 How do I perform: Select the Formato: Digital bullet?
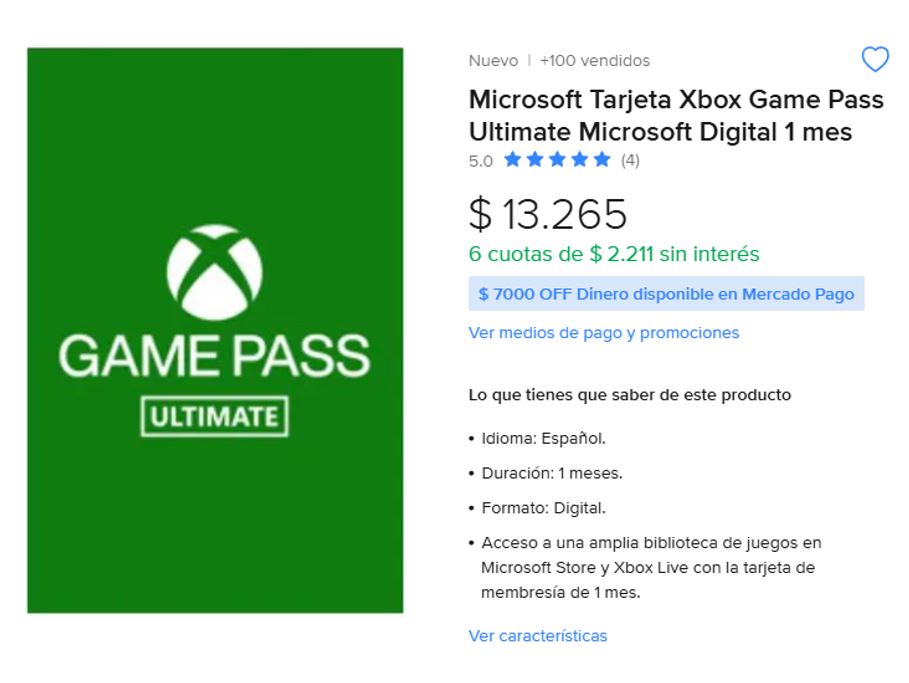tap(543, 508)
